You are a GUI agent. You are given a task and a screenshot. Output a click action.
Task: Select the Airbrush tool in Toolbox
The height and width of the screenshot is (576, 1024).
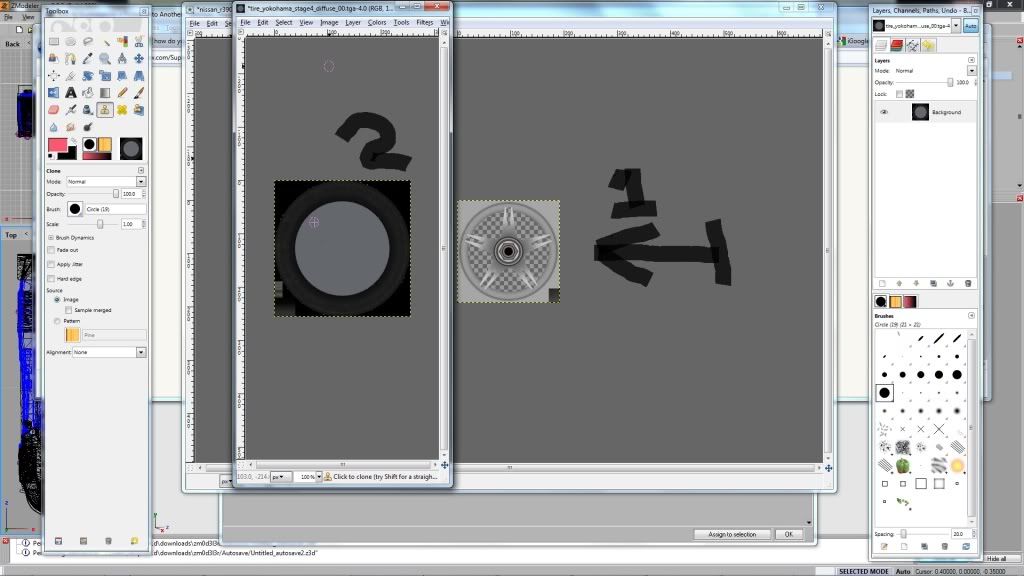(x=71, y=110)
